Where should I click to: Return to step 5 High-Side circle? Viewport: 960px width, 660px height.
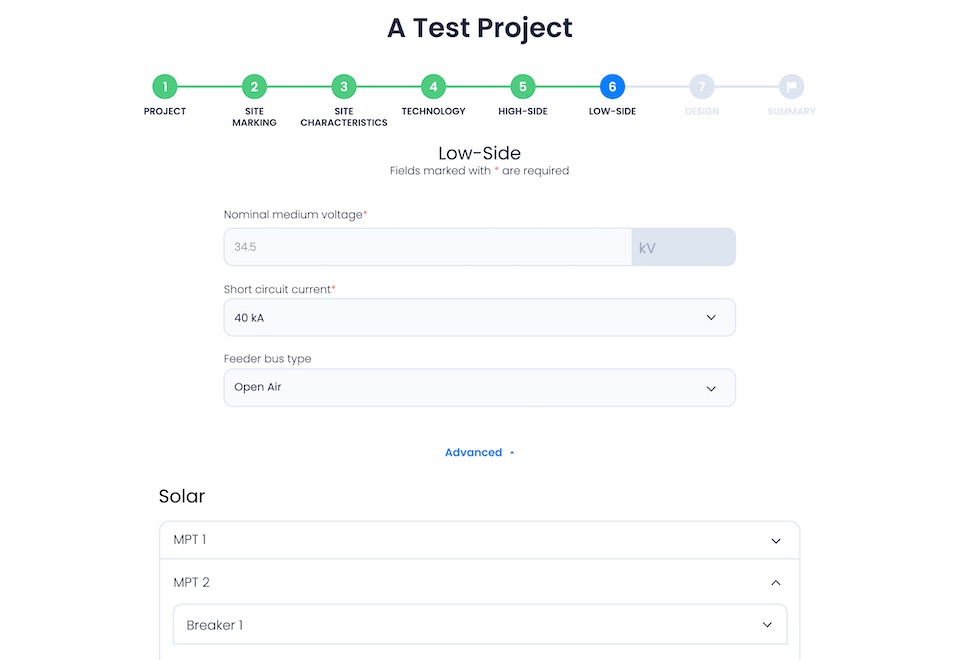pyautogui.click(x=523, y=86)
